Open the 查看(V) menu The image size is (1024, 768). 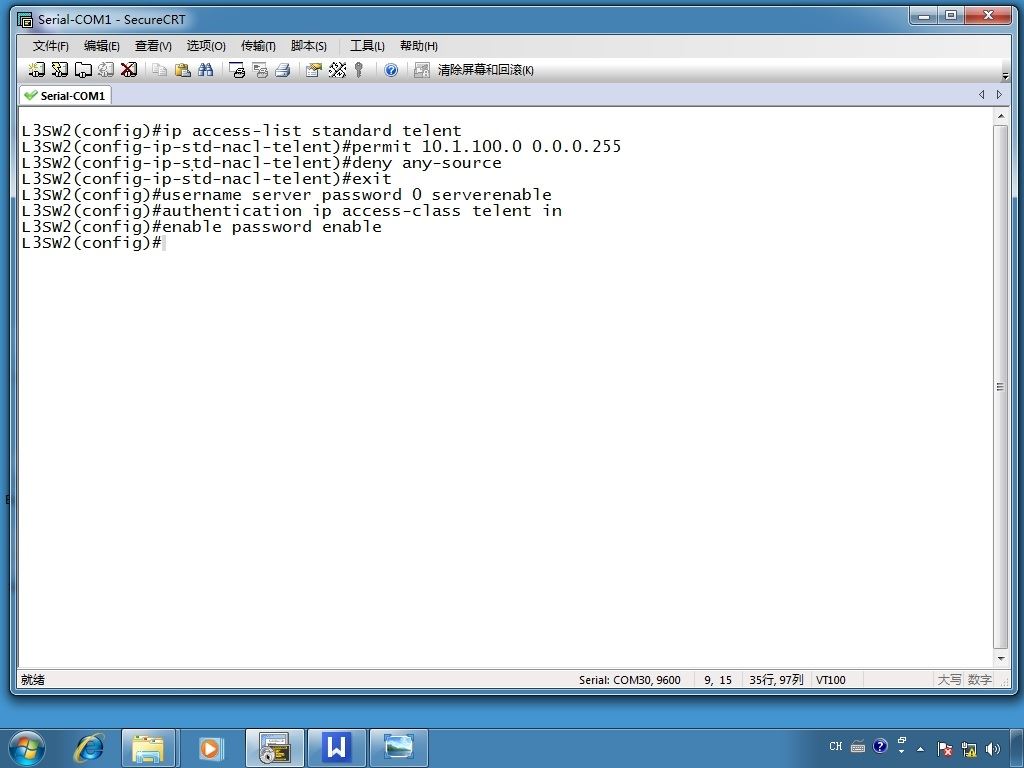[x=153, y=46]
